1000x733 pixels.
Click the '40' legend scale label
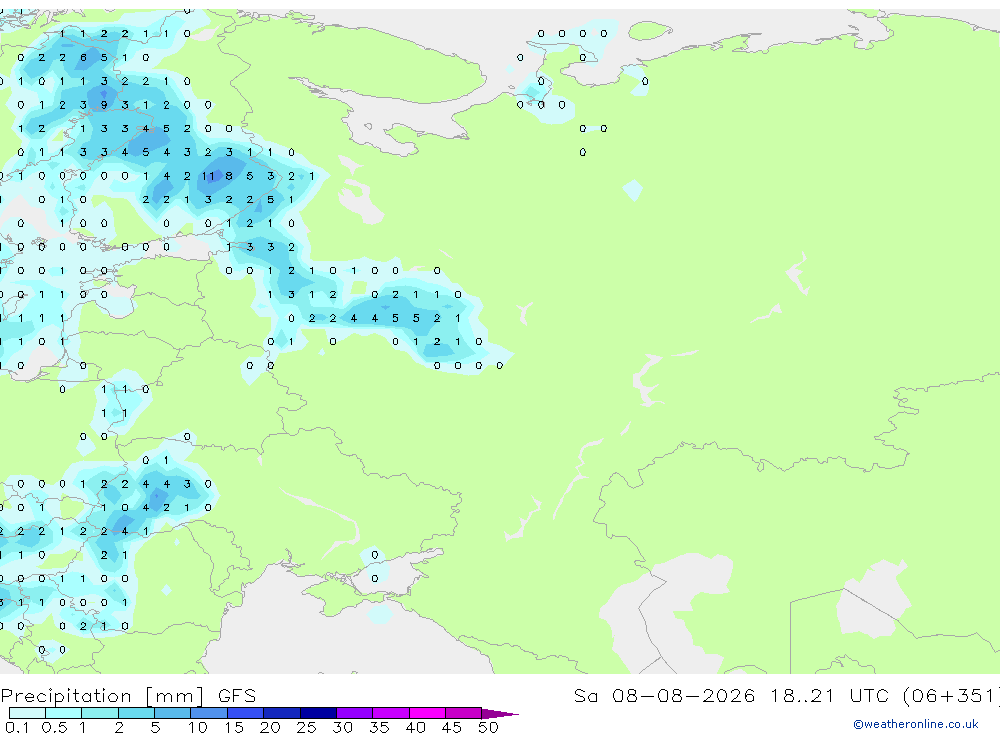(x=415, y=727)
